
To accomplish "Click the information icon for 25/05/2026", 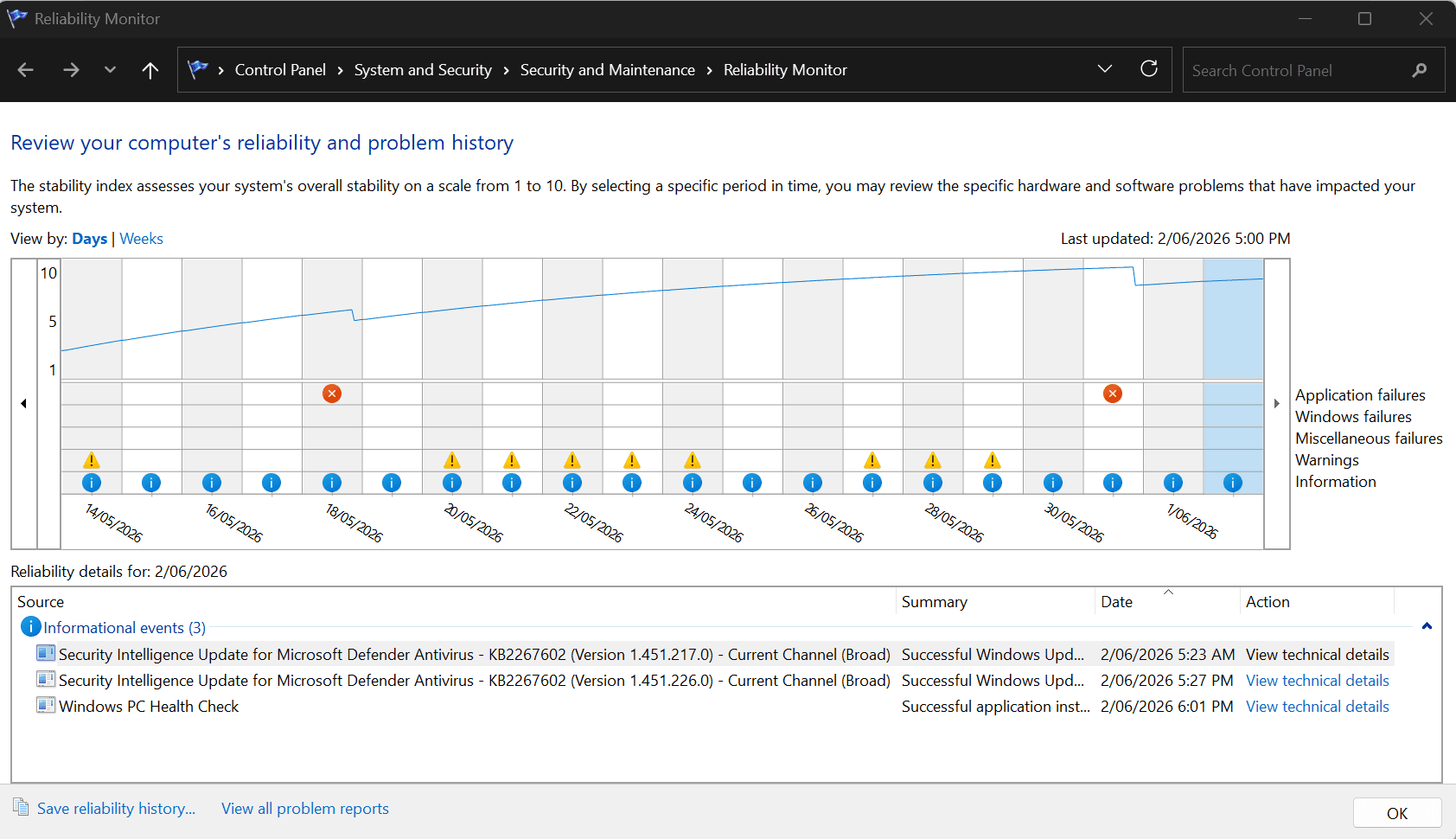I will [x=752, y=483].
